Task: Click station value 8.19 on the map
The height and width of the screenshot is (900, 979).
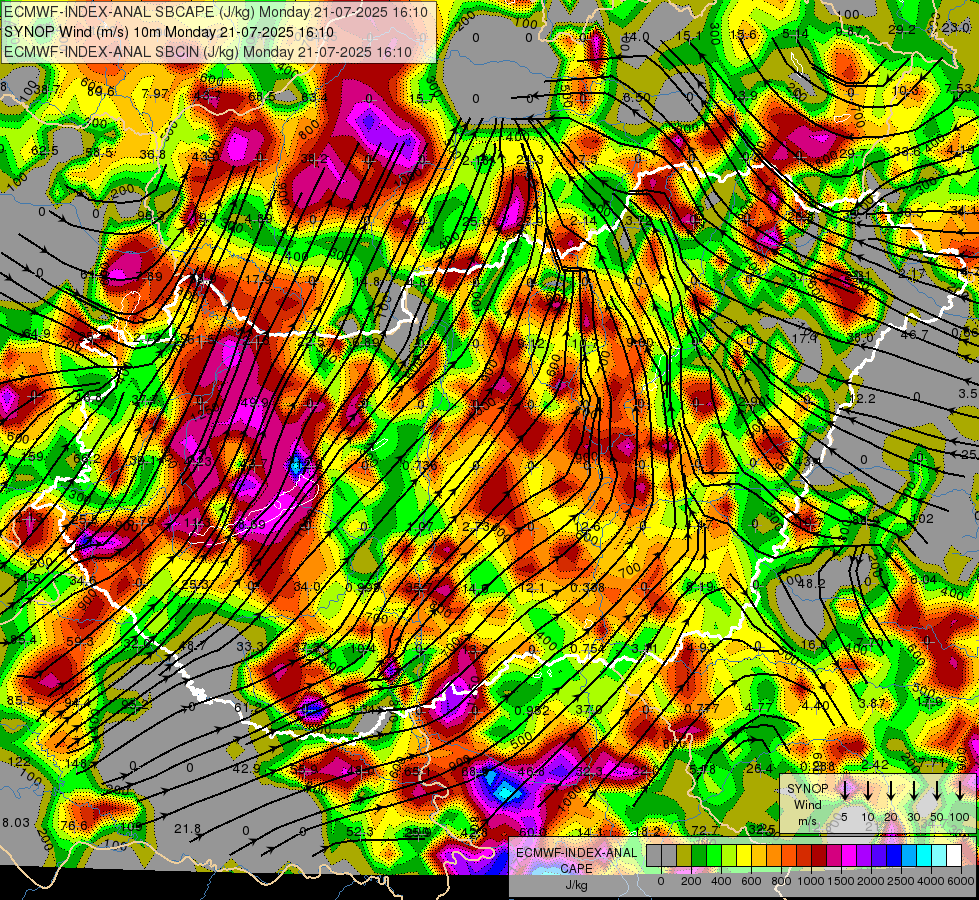Action: click(x=699, y=586)
